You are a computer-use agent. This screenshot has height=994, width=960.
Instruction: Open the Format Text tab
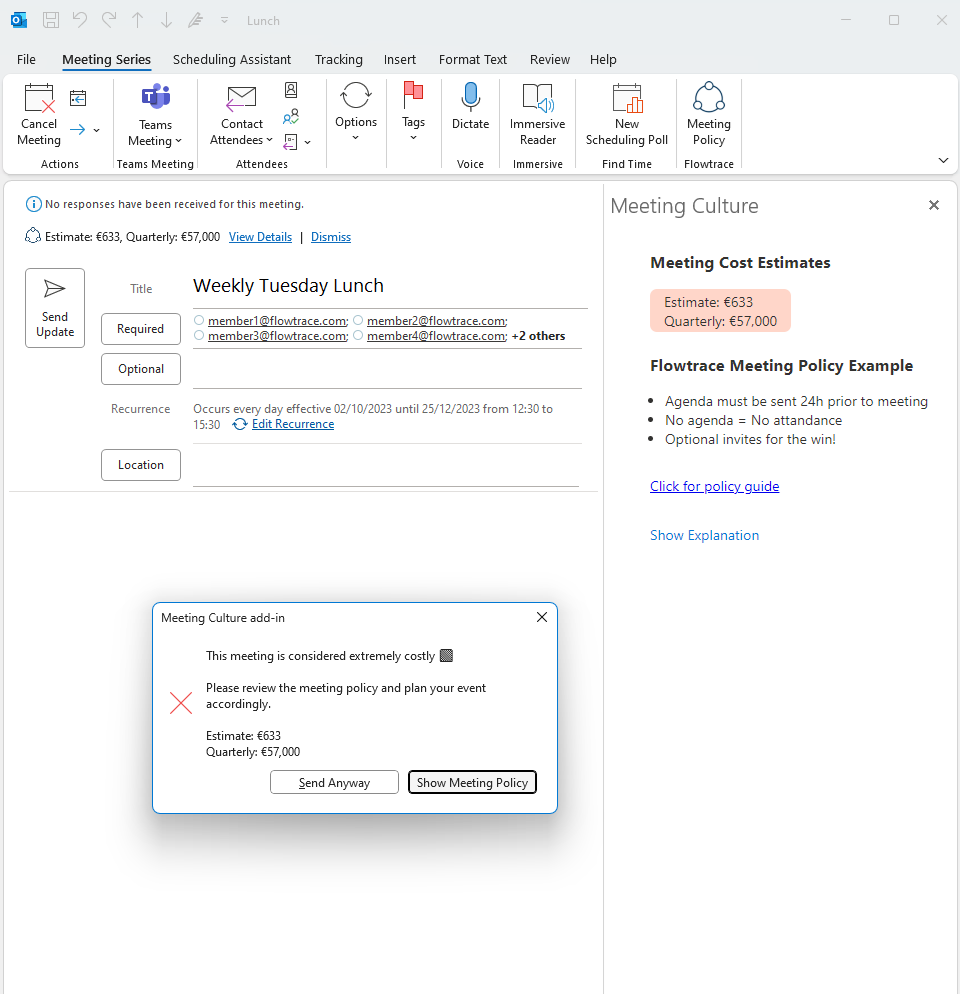(x=473, y=60)
